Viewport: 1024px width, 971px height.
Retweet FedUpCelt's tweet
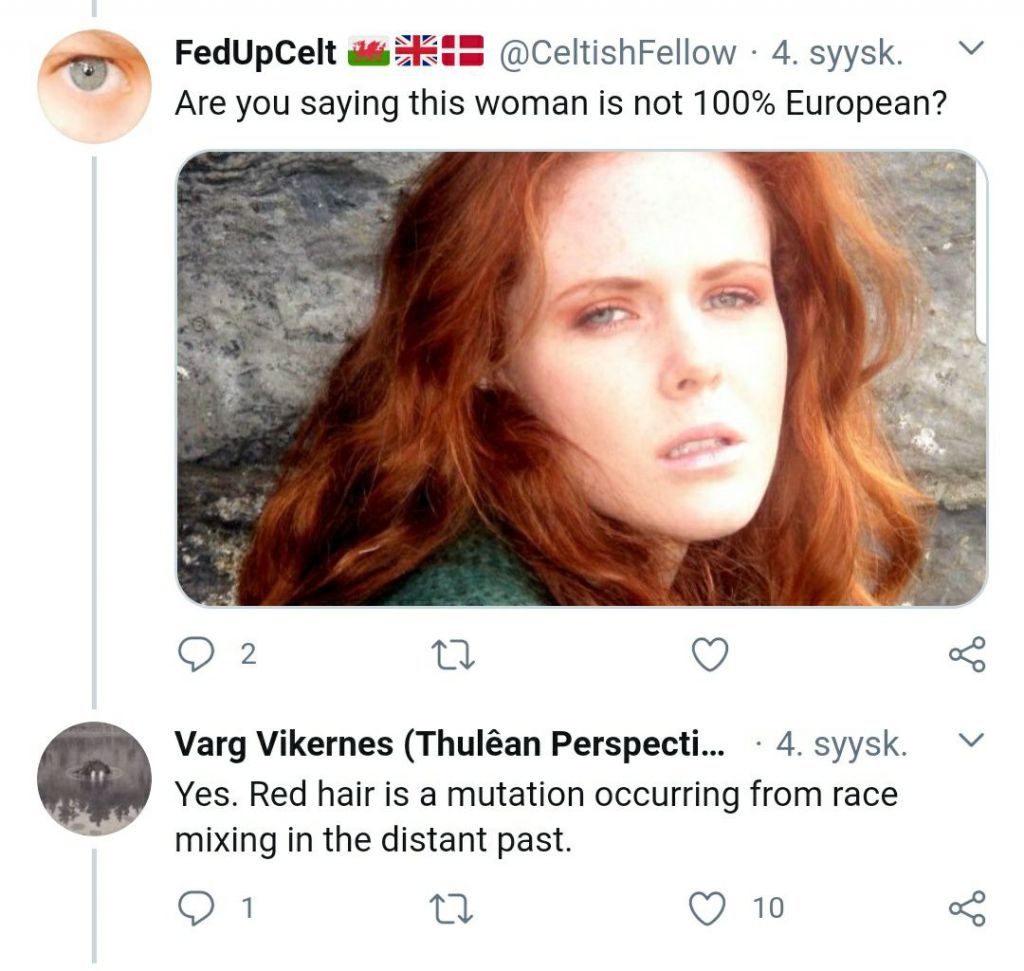pos(451,655)
